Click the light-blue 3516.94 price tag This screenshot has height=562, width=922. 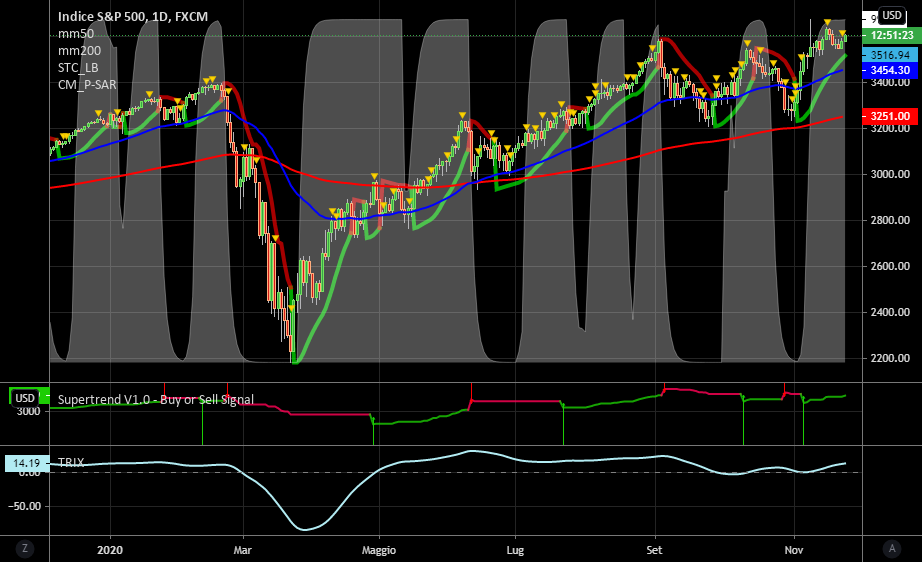click(890, 55)
